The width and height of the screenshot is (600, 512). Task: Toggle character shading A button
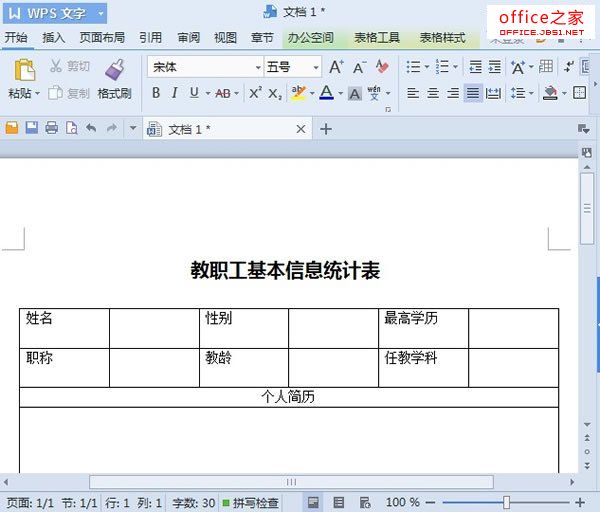[355, 94]
